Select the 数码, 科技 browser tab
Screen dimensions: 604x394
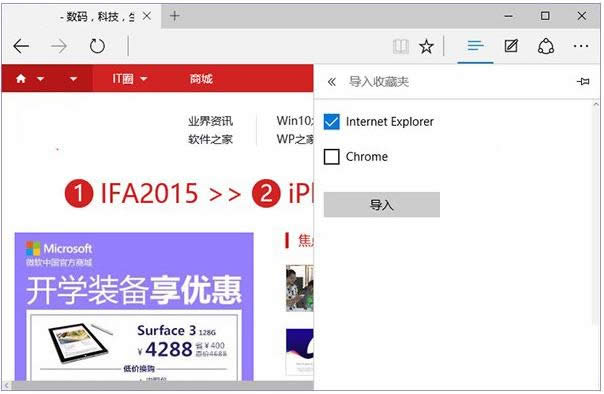(81, 16)
